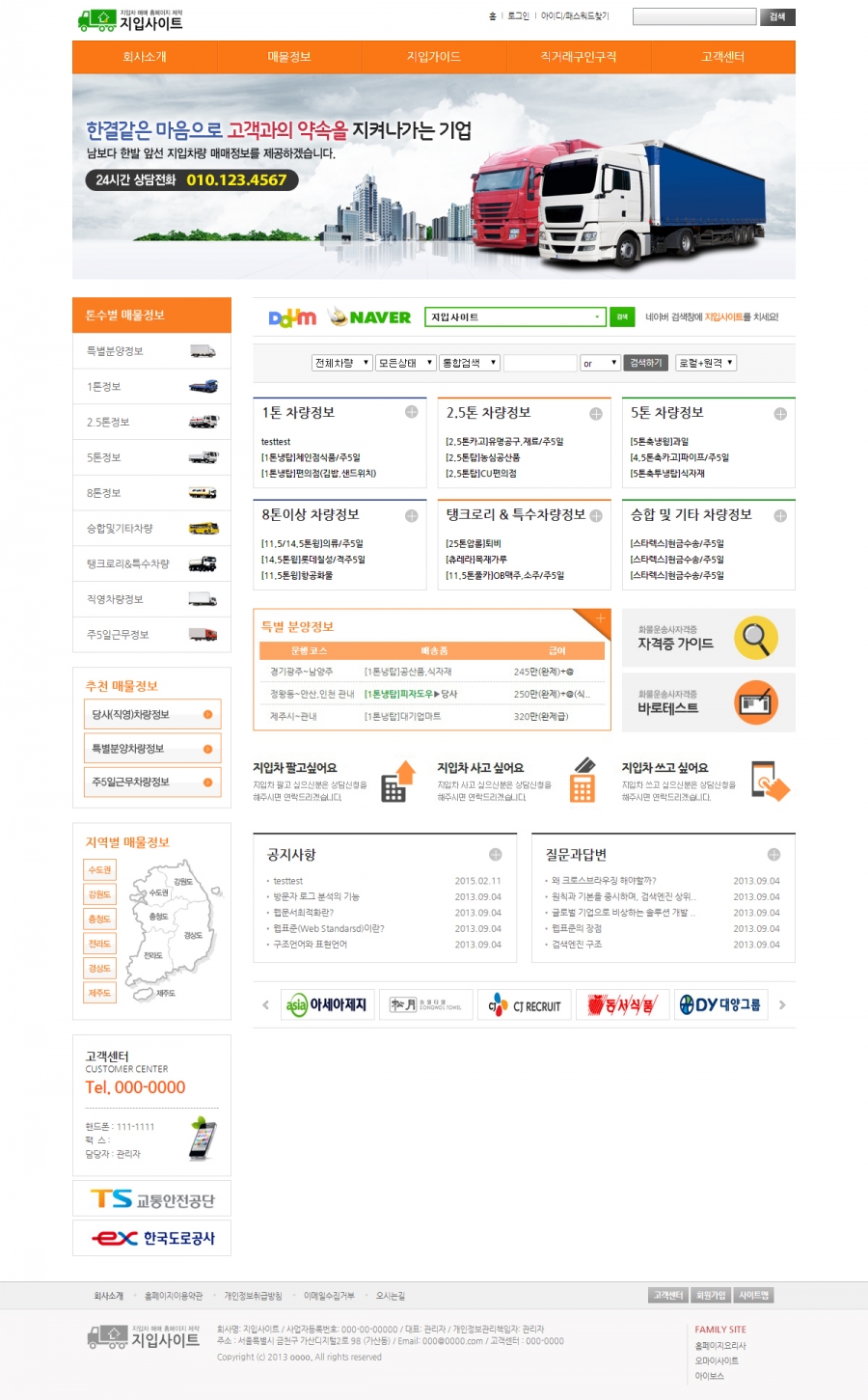The width and height of the screenshot is (868, 1400).
Task: Open the 통합검색 dropdown
Action: coord(469,363)
